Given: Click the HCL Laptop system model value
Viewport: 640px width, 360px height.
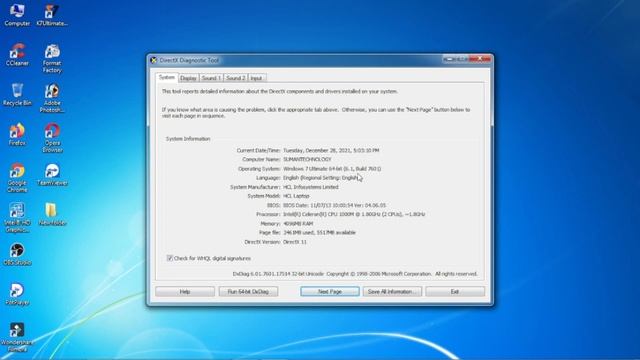Looking at the screenshot, I should (x=296, y=196).
